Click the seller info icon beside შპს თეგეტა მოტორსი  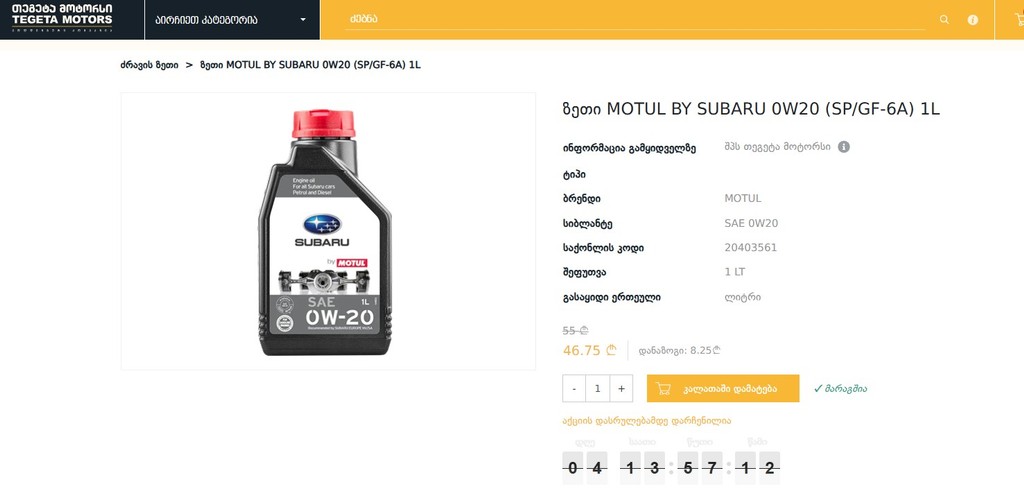click(844, 147)
